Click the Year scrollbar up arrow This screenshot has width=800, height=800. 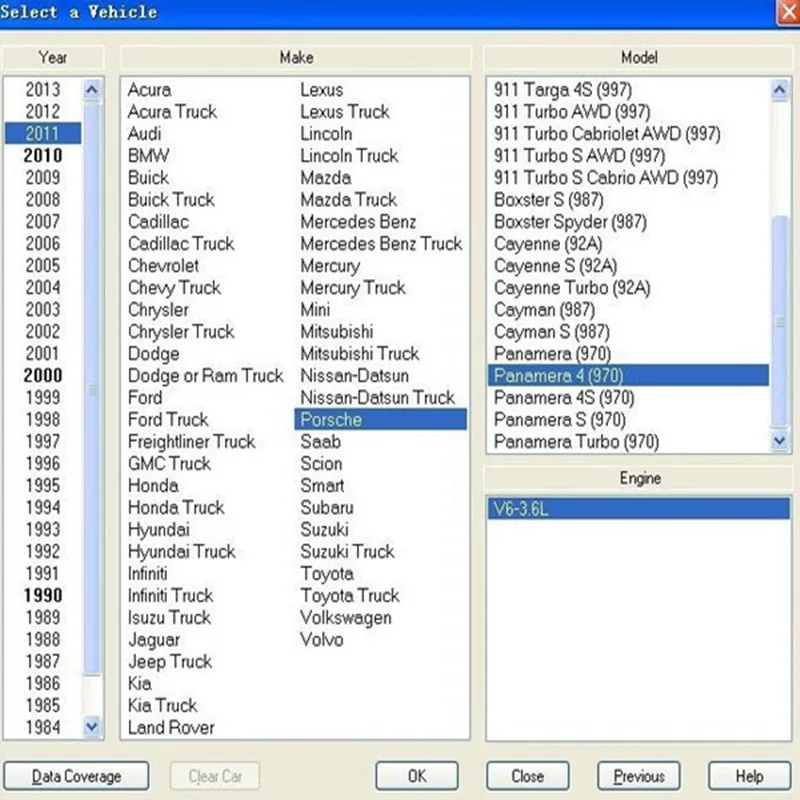point(92,89)
